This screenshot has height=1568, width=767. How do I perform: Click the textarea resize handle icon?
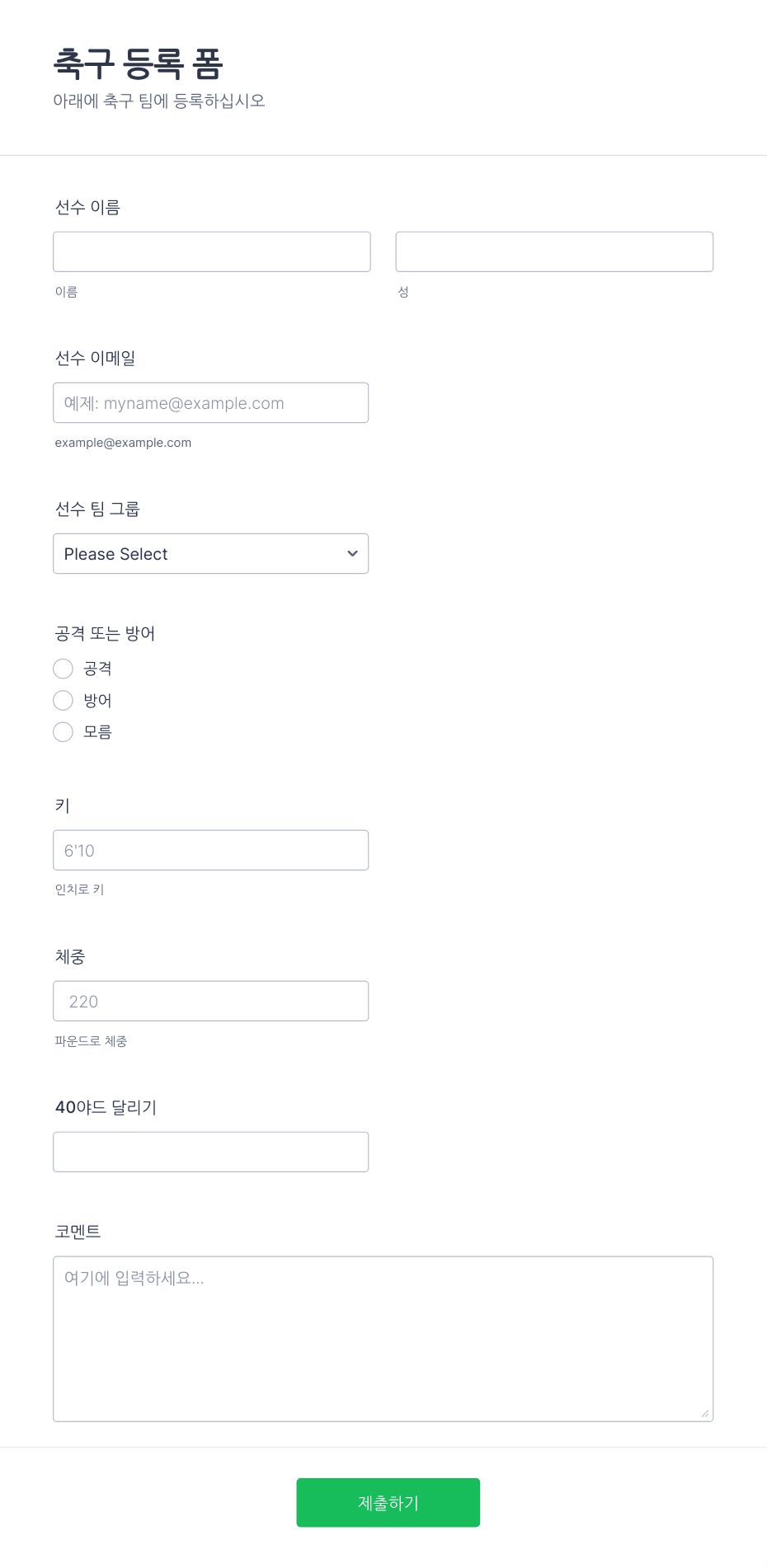(705, 1413)
